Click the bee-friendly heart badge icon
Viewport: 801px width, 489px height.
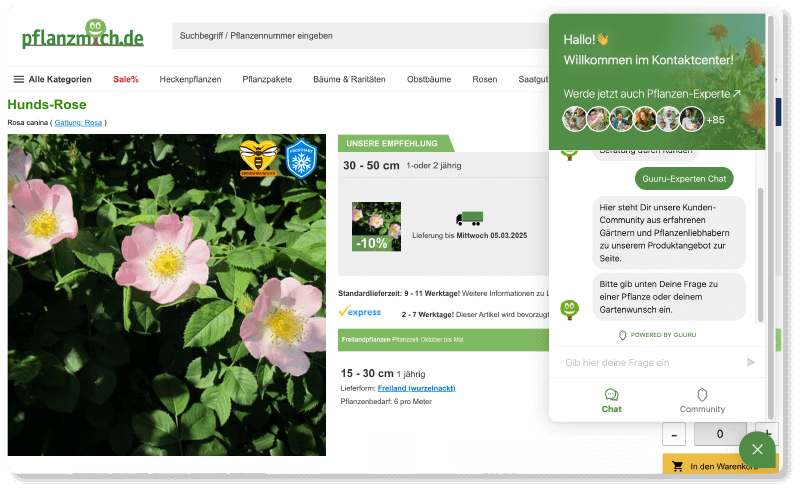pyautogui.click(x=258, y=160)
